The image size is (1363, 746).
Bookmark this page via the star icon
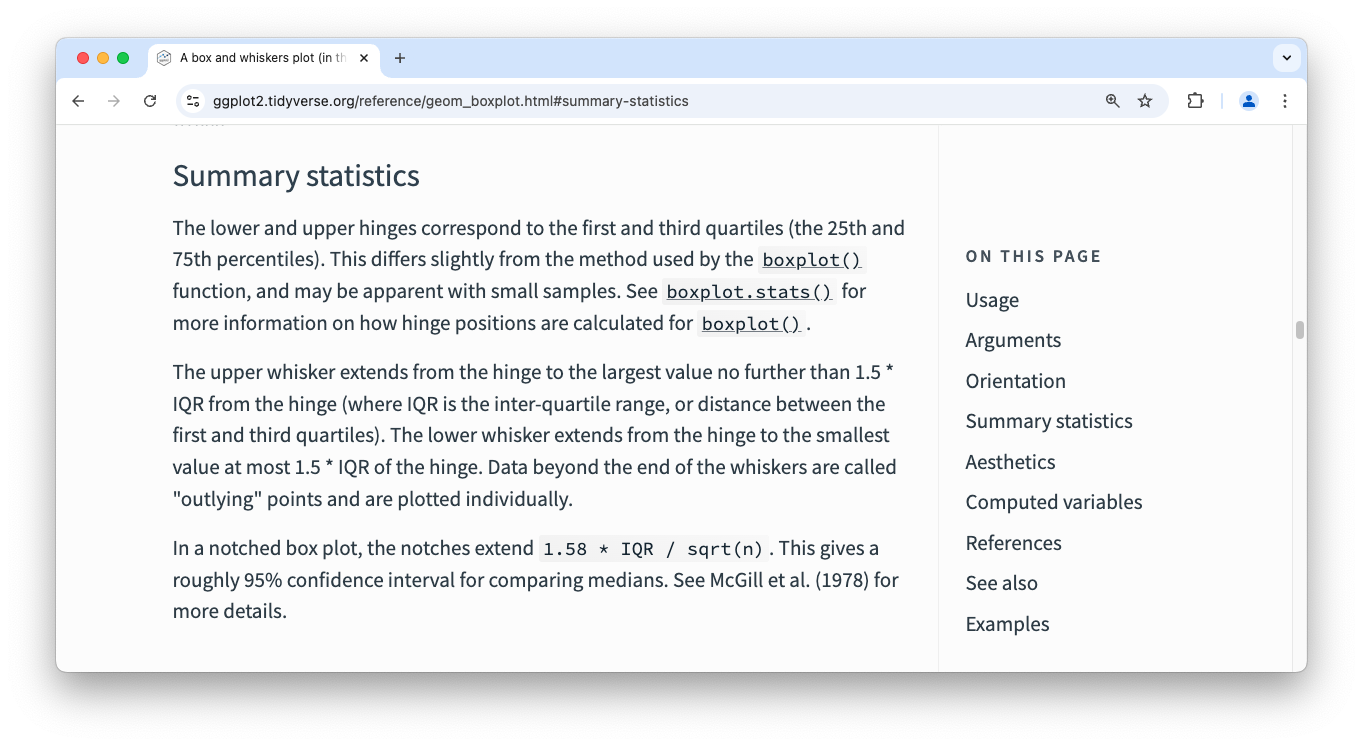tap(1144, 100)
